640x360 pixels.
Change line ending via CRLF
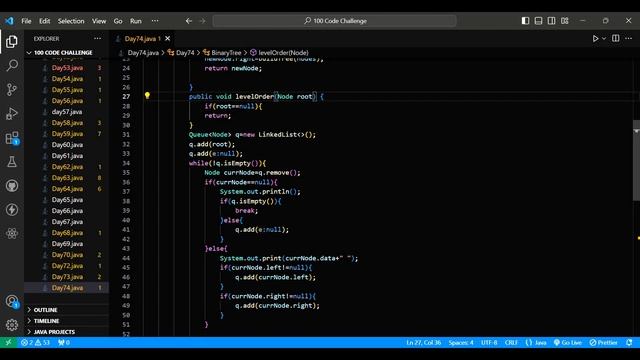click(x=511, y=342)
